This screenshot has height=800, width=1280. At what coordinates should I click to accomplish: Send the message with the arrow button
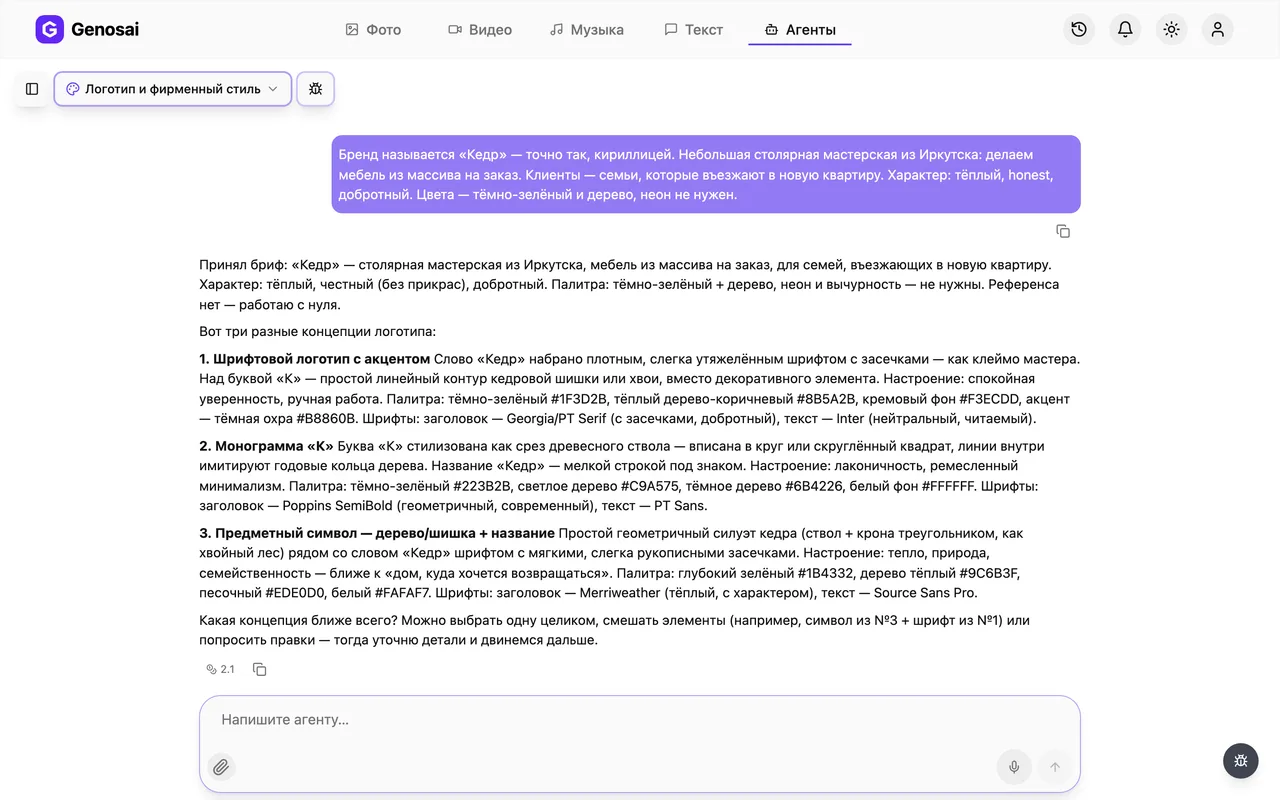(1054, 767)
